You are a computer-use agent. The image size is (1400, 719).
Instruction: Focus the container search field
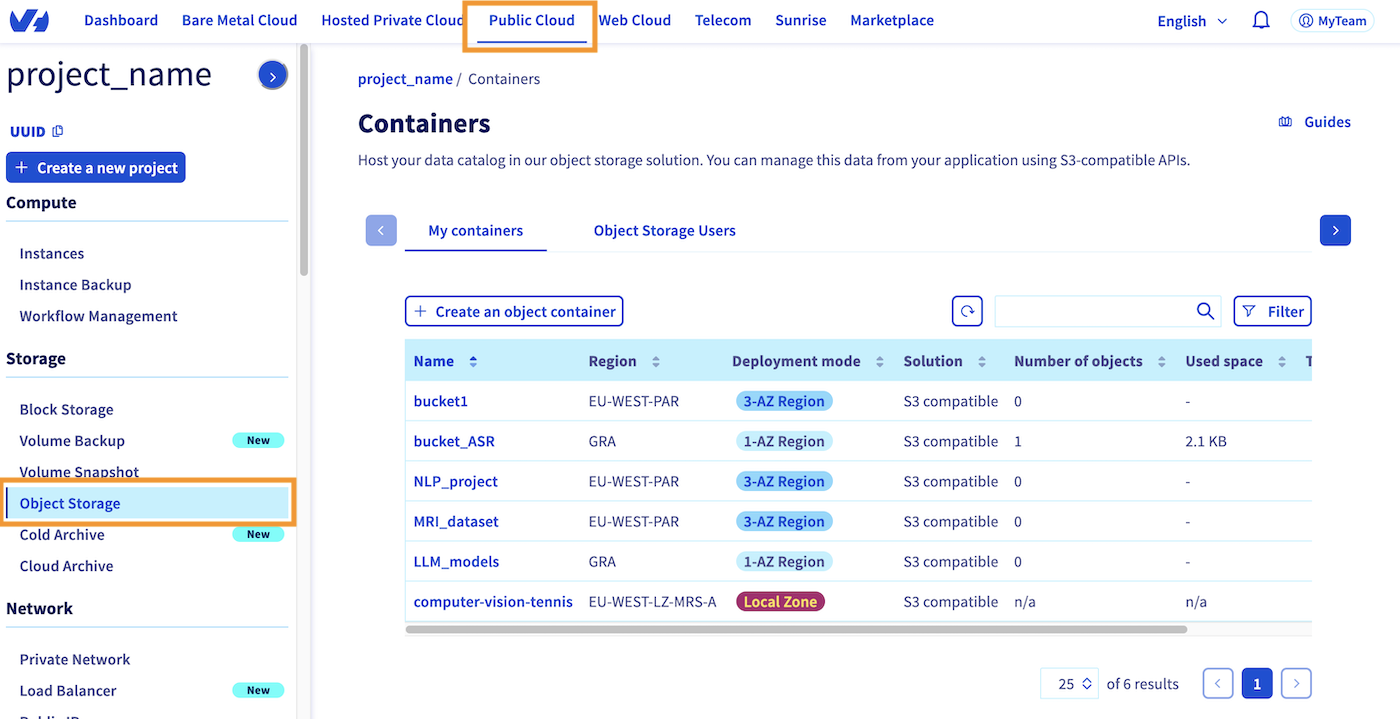1093,311
